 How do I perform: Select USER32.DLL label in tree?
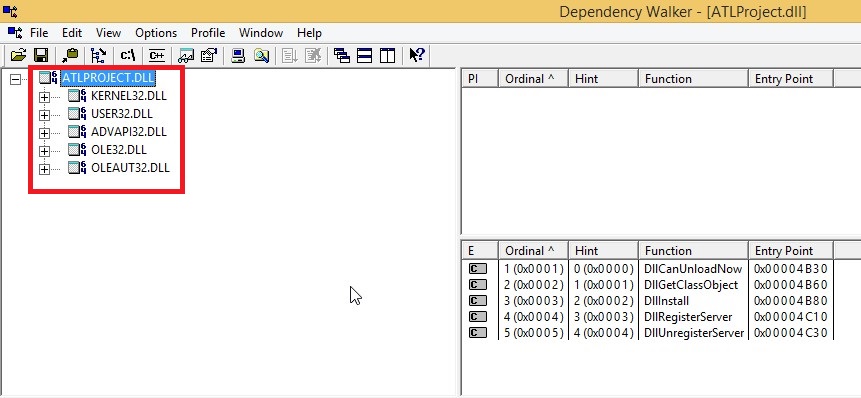pyautogui.click(x=122, y=114)
